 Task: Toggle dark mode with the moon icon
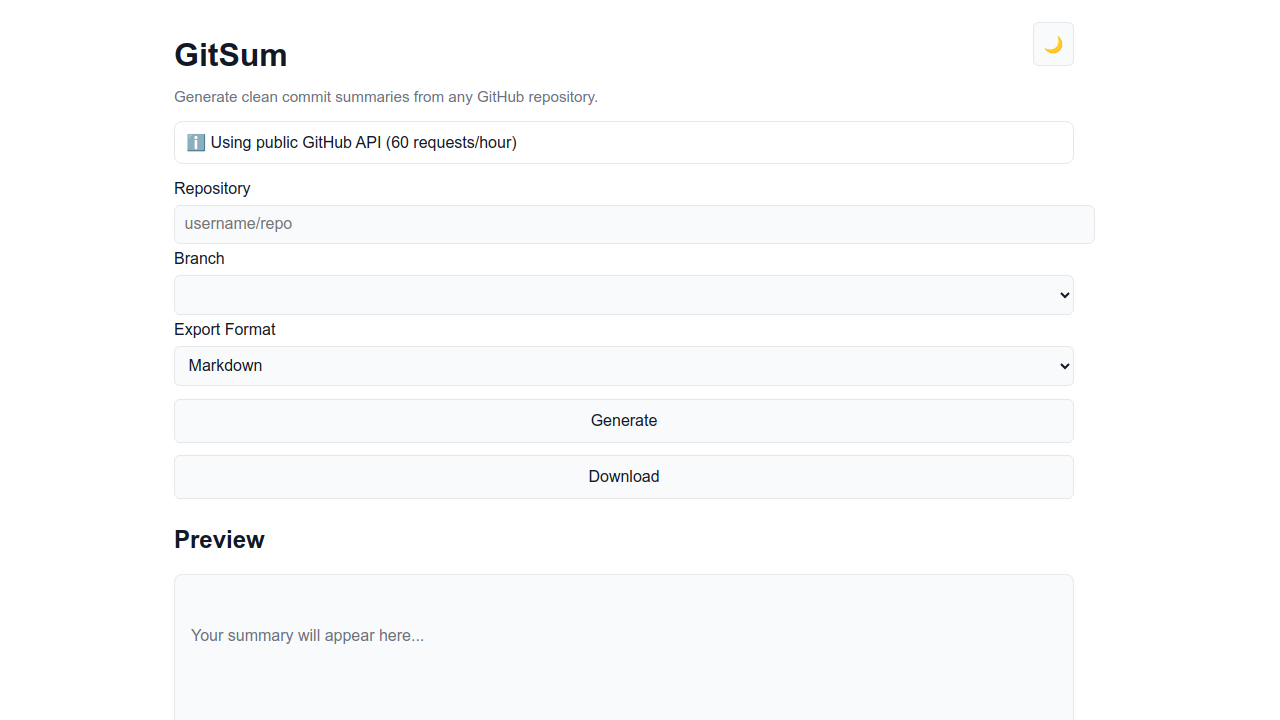click(1053, 44)
